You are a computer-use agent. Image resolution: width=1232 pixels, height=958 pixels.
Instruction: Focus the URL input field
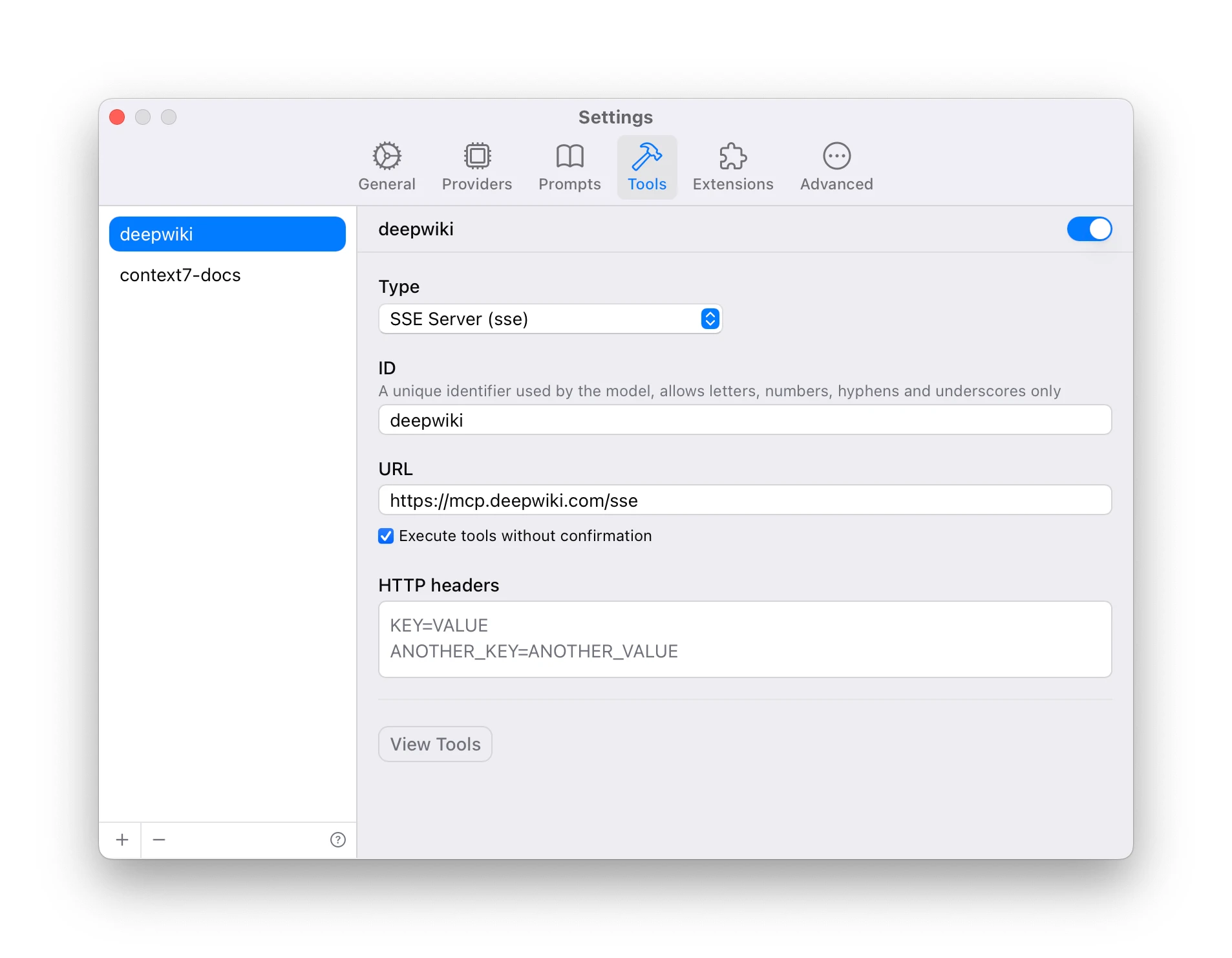745,500
